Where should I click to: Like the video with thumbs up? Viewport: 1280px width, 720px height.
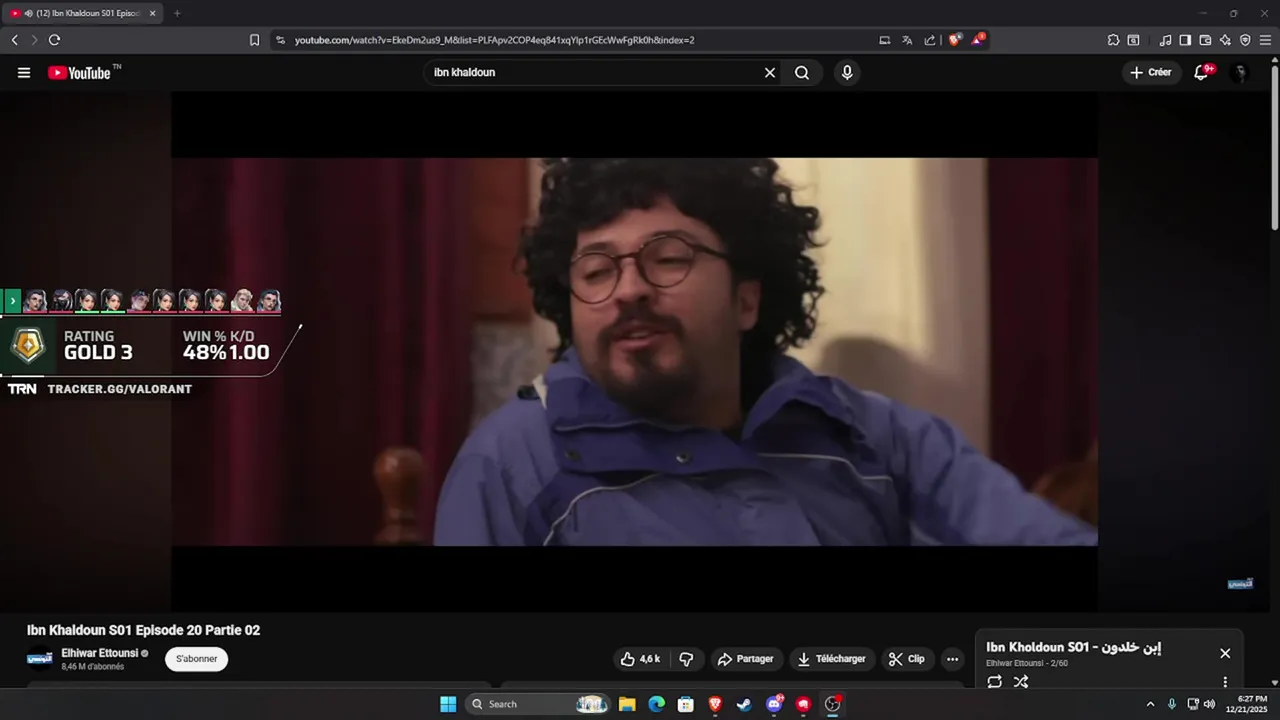[640, 659]
